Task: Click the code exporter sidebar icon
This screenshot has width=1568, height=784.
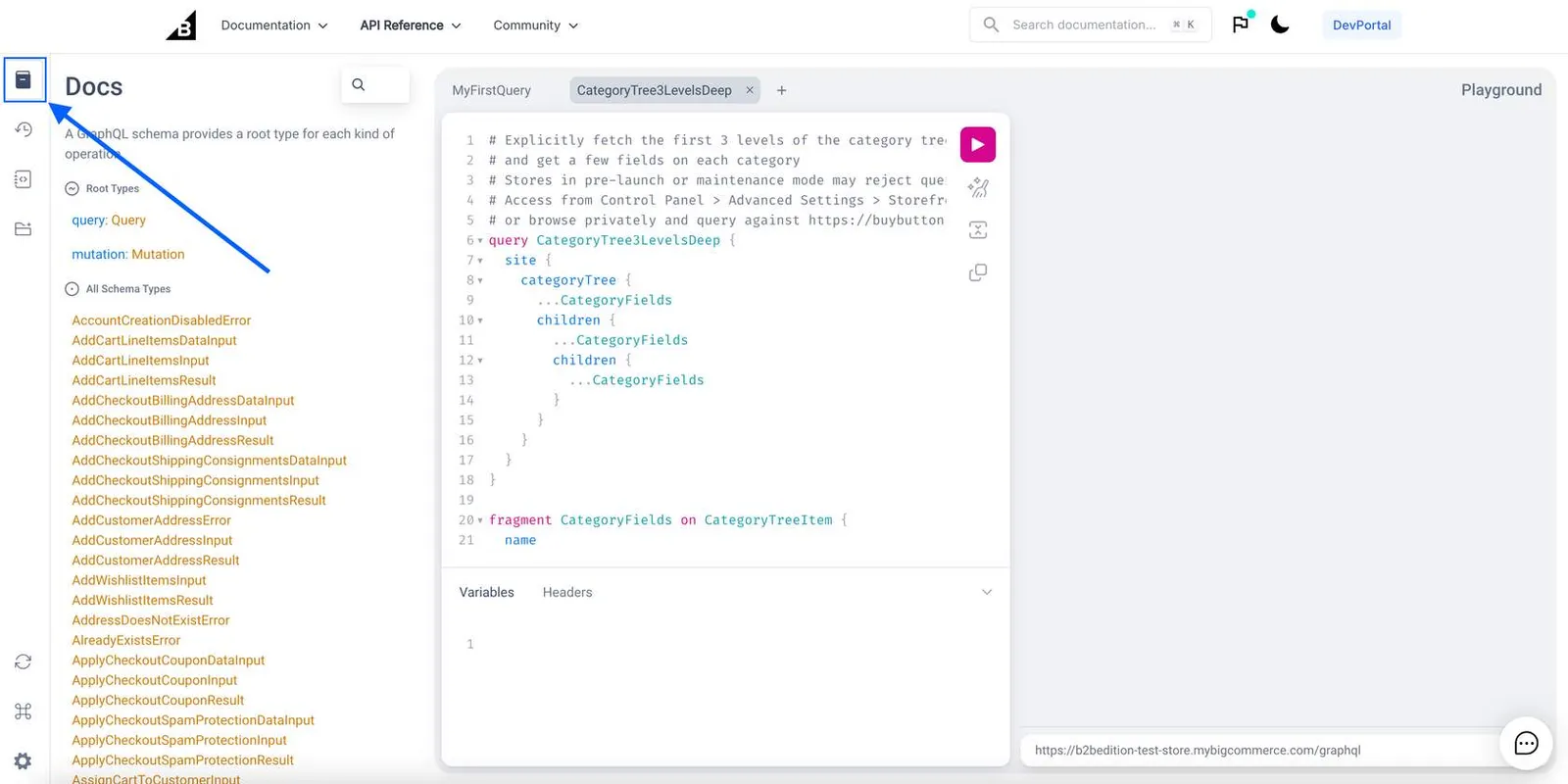Action: 24,179
